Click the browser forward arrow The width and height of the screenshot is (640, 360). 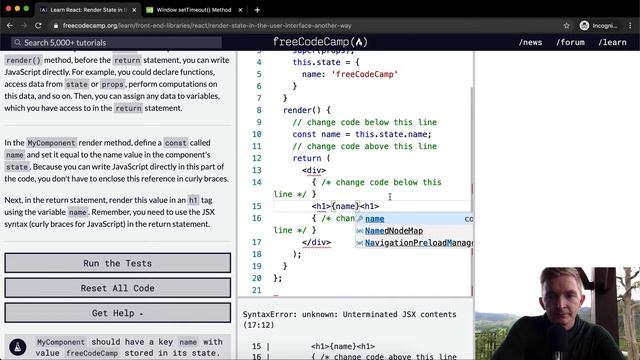(24, 25)
